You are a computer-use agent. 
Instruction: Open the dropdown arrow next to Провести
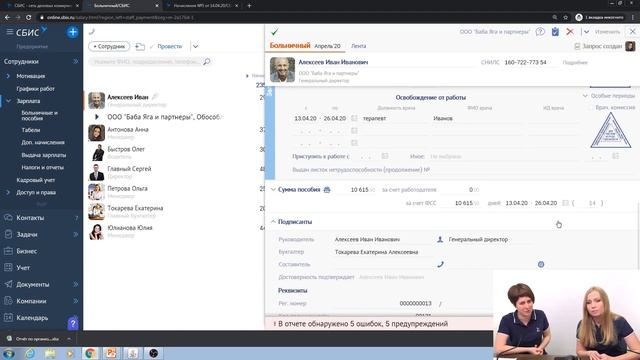[196, 47]
